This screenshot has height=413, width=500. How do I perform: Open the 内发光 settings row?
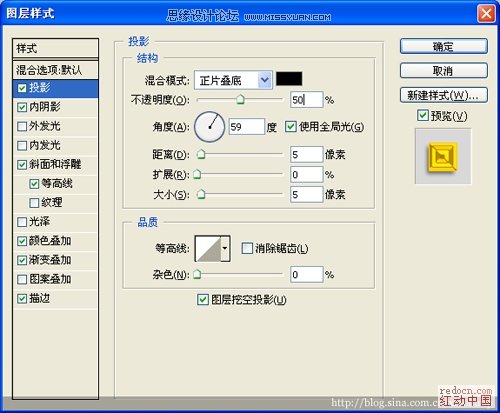tap(55, 145)
